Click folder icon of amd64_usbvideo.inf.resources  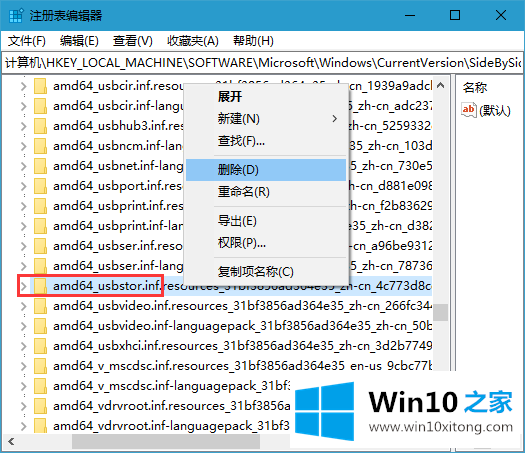click(40, 306)
